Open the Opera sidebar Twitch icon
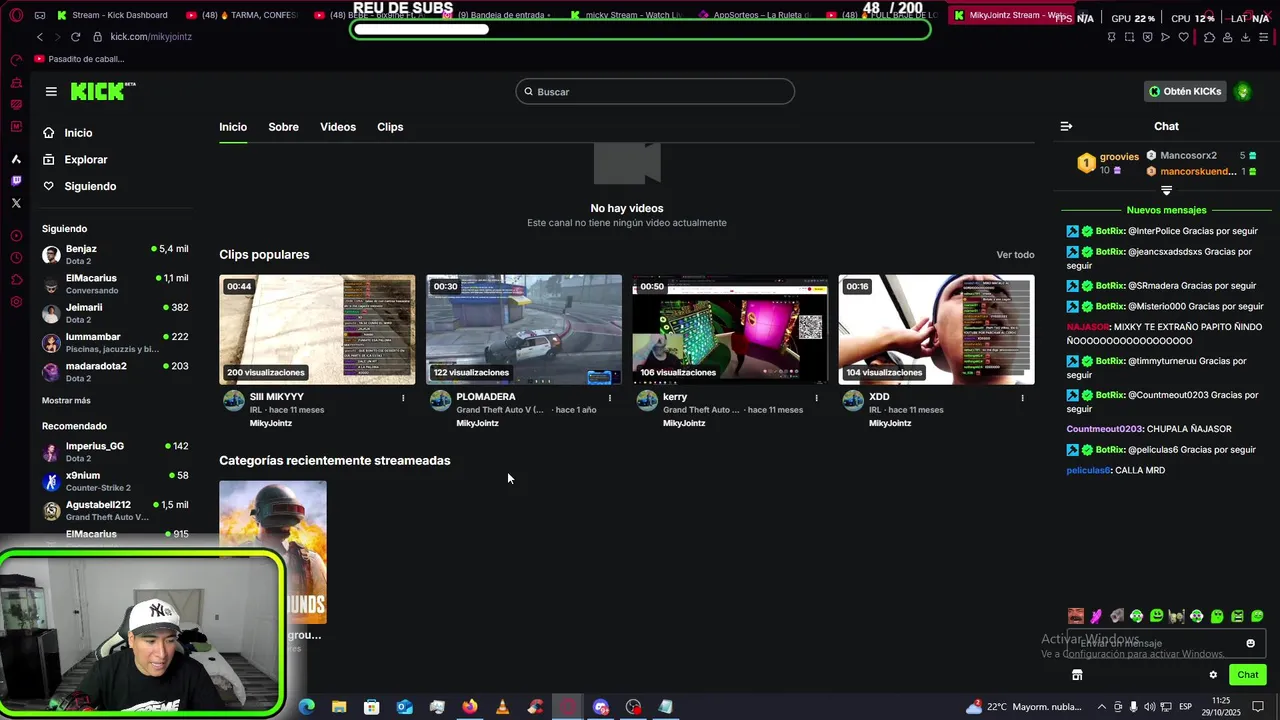Screen dimensions: 1280x720 pos(16,181)
